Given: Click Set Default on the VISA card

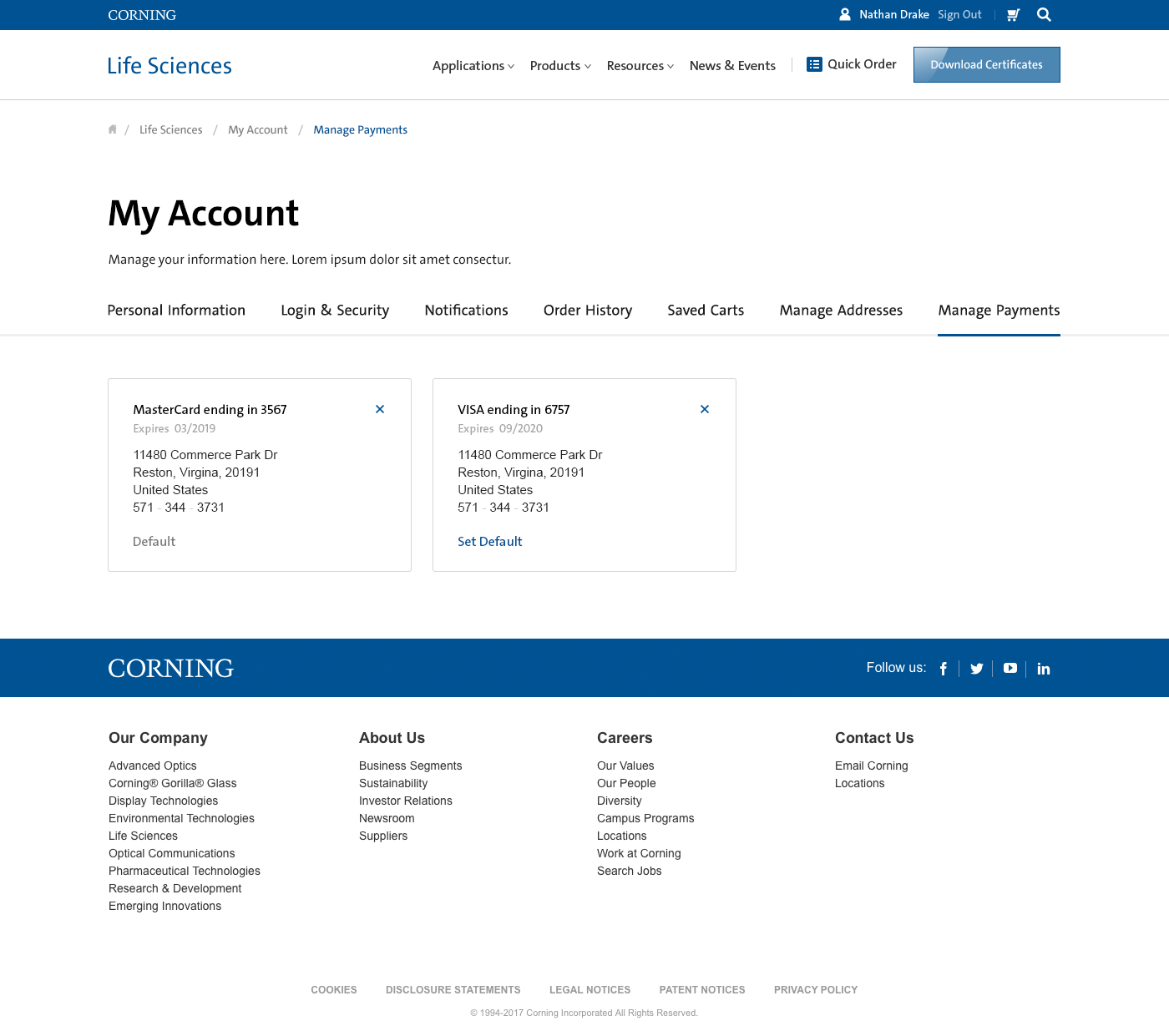Looking at the screenshot, I should point(490,542).
